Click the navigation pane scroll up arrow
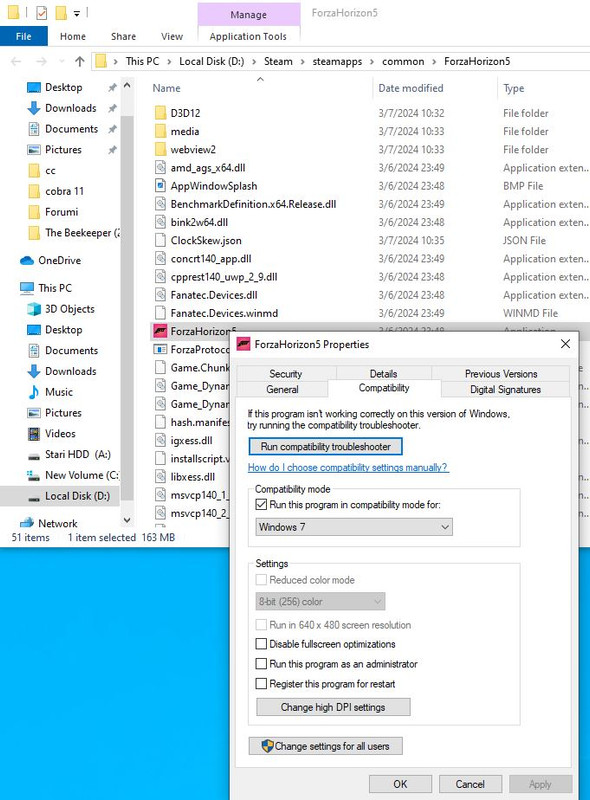 (x=127, y=85)
